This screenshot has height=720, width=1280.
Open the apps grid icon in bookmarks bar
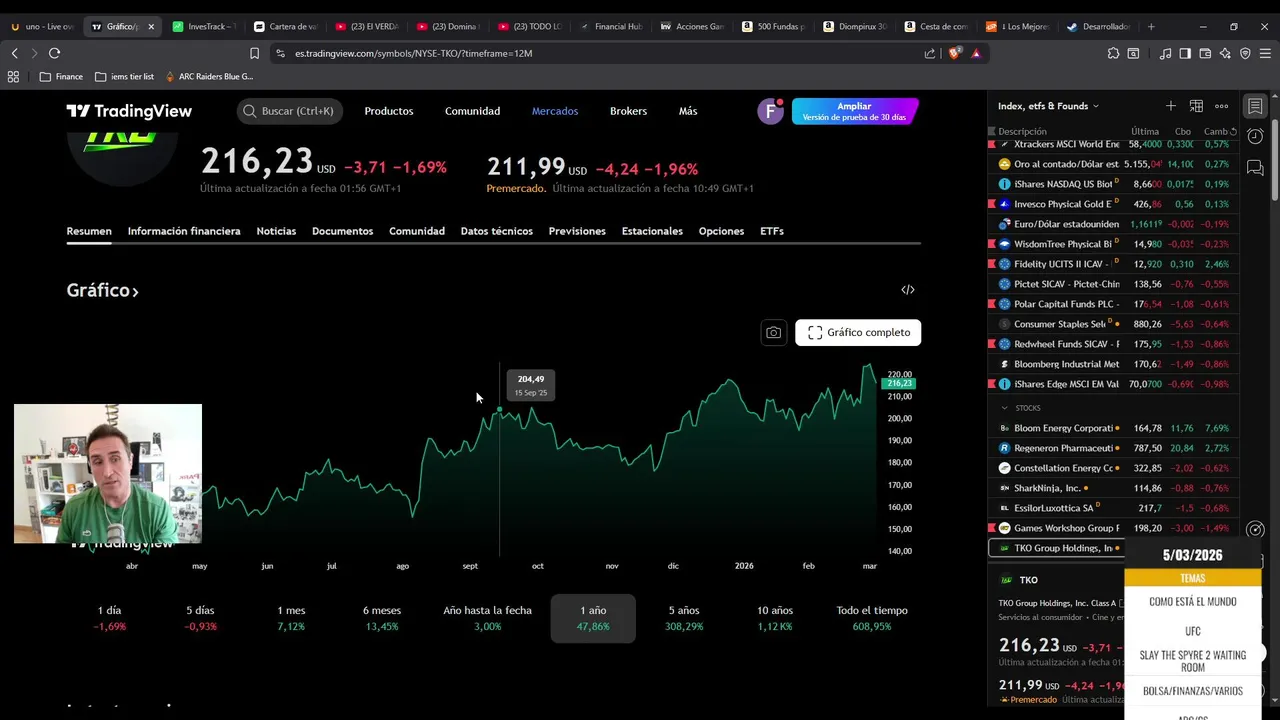coord(13,76)
